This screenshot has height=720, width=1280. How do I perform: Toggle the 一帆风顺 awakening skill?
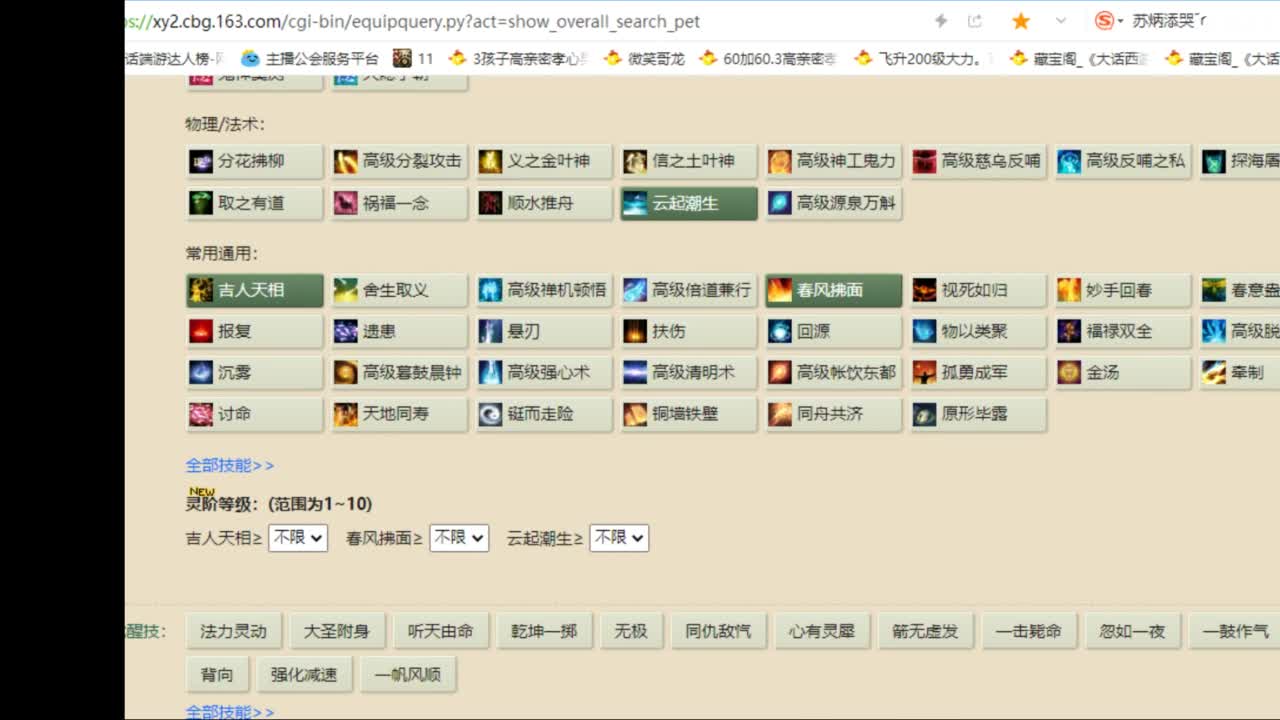coord(408,674)
